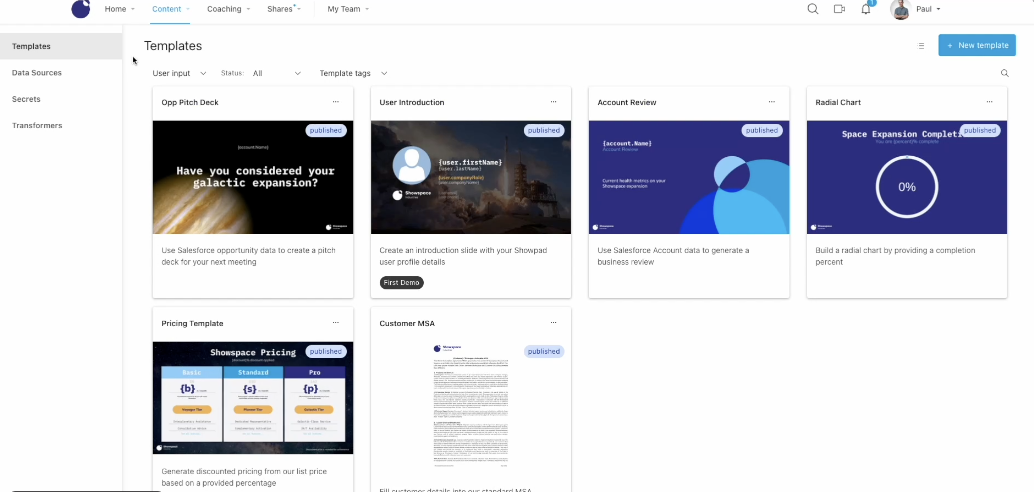The width and height of the screenshot is (1034, 492).
Task: Open Secrets in the left sidebar
Action: click(26, 99)
